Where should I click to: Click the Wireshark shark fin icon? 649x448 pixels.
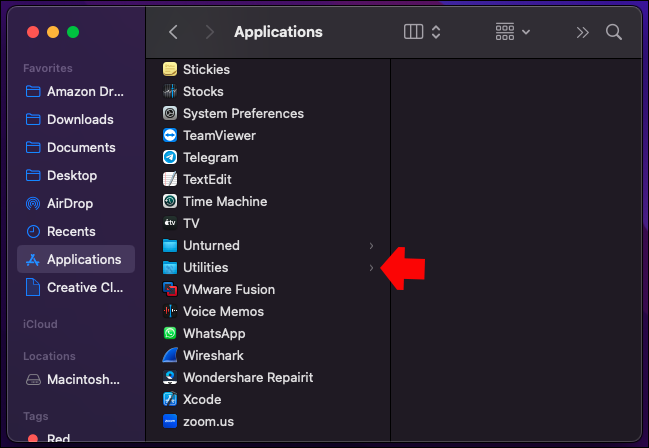pyautogui.click(x=170, y=356)
